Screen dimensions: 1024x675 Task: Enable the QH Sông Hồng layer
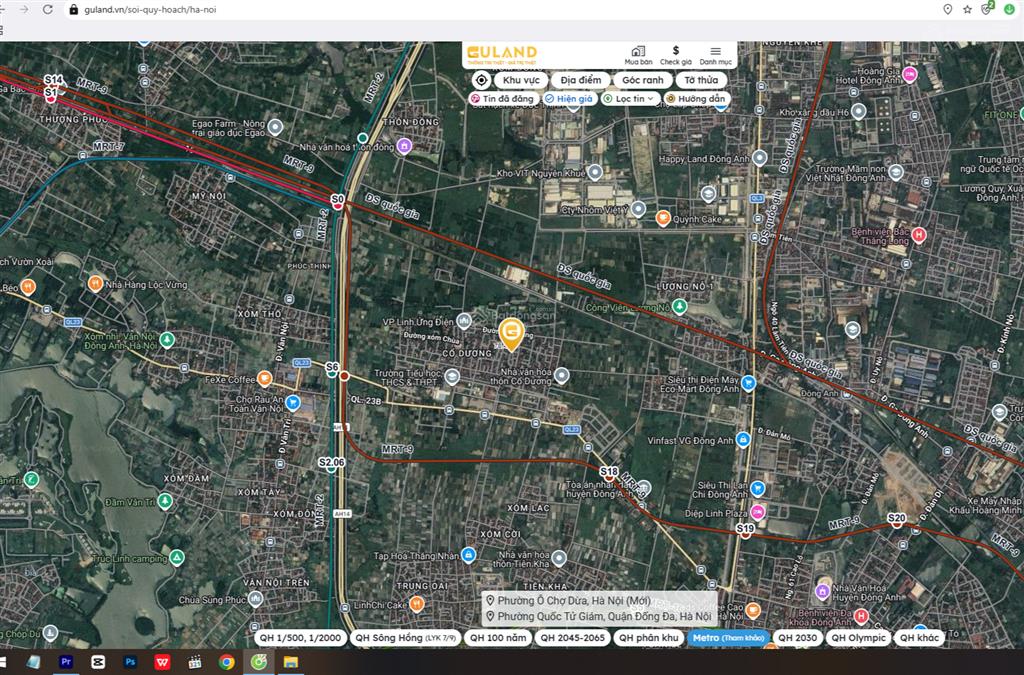pyautogui.click(x=406, y=638)
